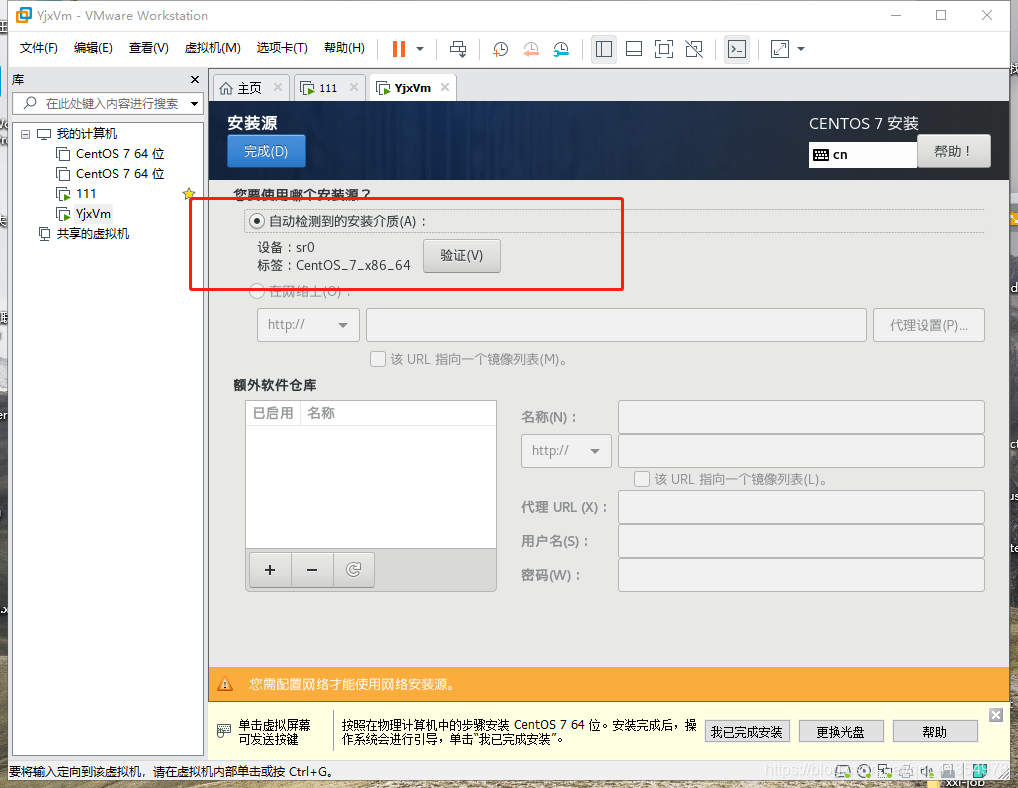Image resolution: width=1018 pixels, height=788 pixels.
Task: Revert the virtual machine to its snapshot
Action: pyautogui.click(x=530, y=48)
